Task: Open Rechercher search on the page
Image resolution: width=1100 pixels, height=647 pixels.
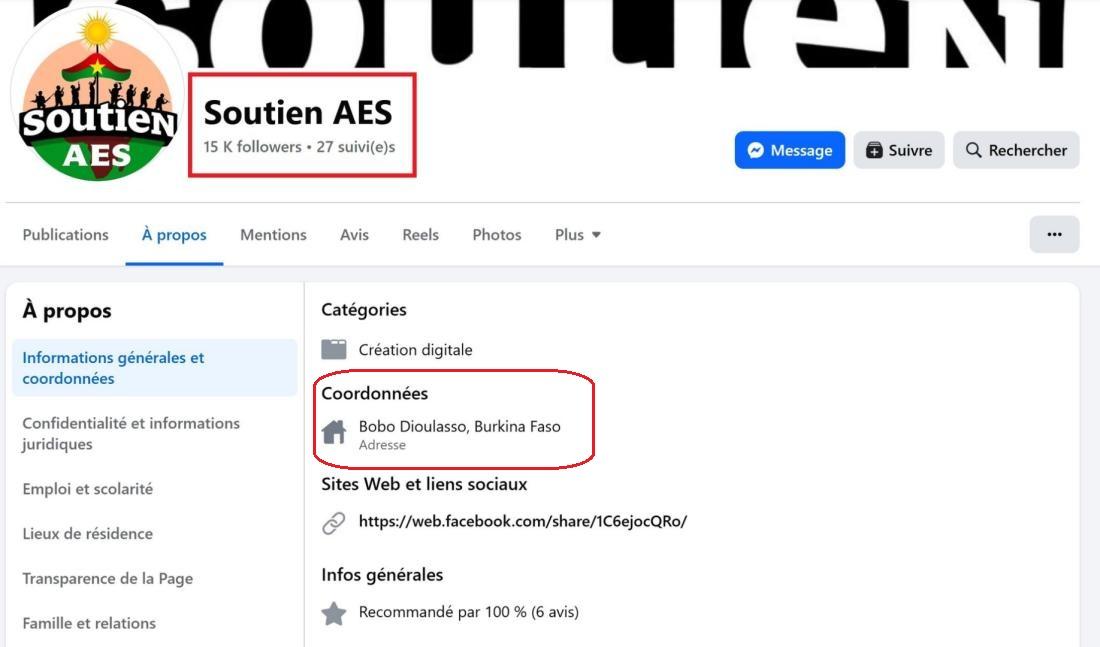Action: tap(1015, 150)
